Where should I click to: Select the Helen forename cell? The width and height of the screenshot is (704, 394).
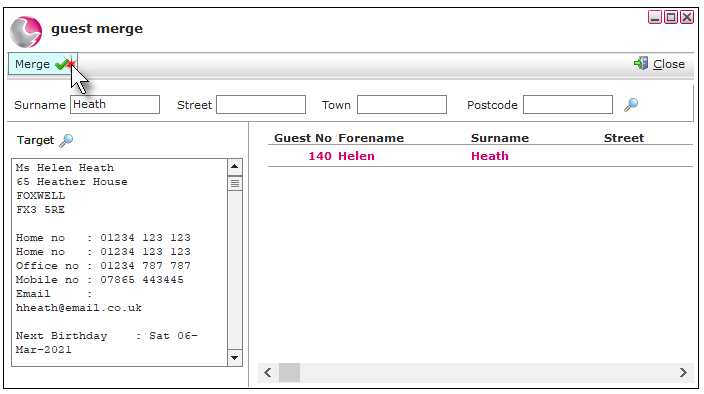pyautogui.click(x=356, y=156)
